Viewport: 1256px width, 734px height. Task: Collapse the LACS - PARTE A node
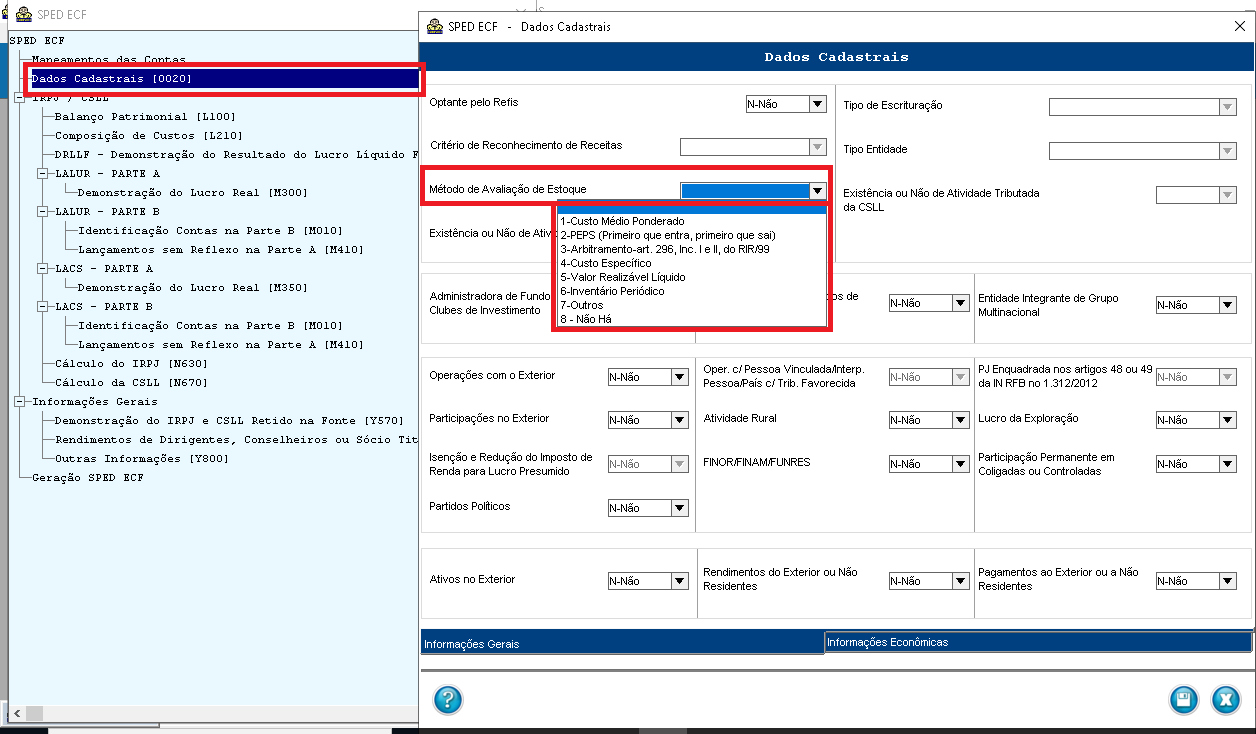coord(43,269)
